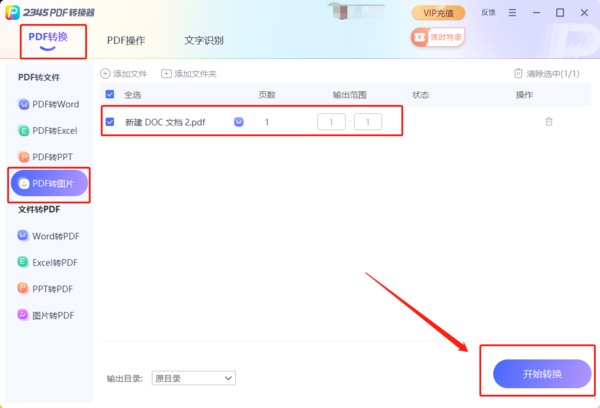Click the PPT转PDF sidebar icon
Viewport: 600px width, 408px height.
click(x=23, y=289)
